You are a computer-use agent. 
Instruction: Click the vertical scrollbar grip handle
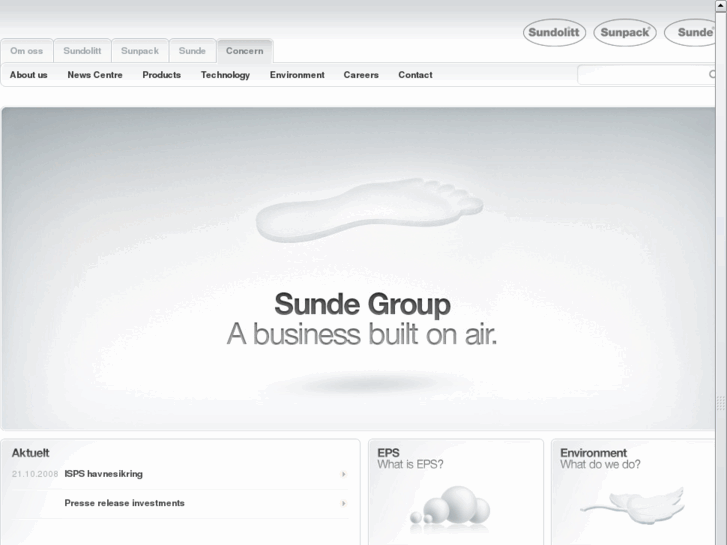(x=721, y=404)
